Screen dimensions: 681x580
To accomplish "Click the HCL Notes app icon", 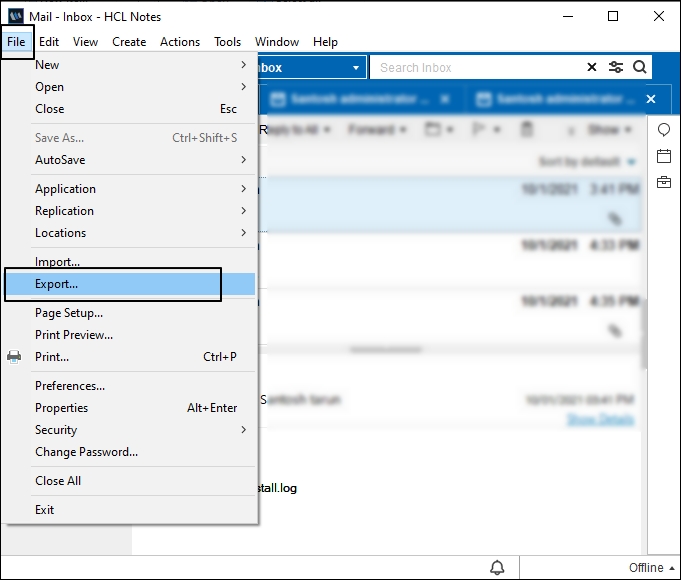I will [16, 17].
